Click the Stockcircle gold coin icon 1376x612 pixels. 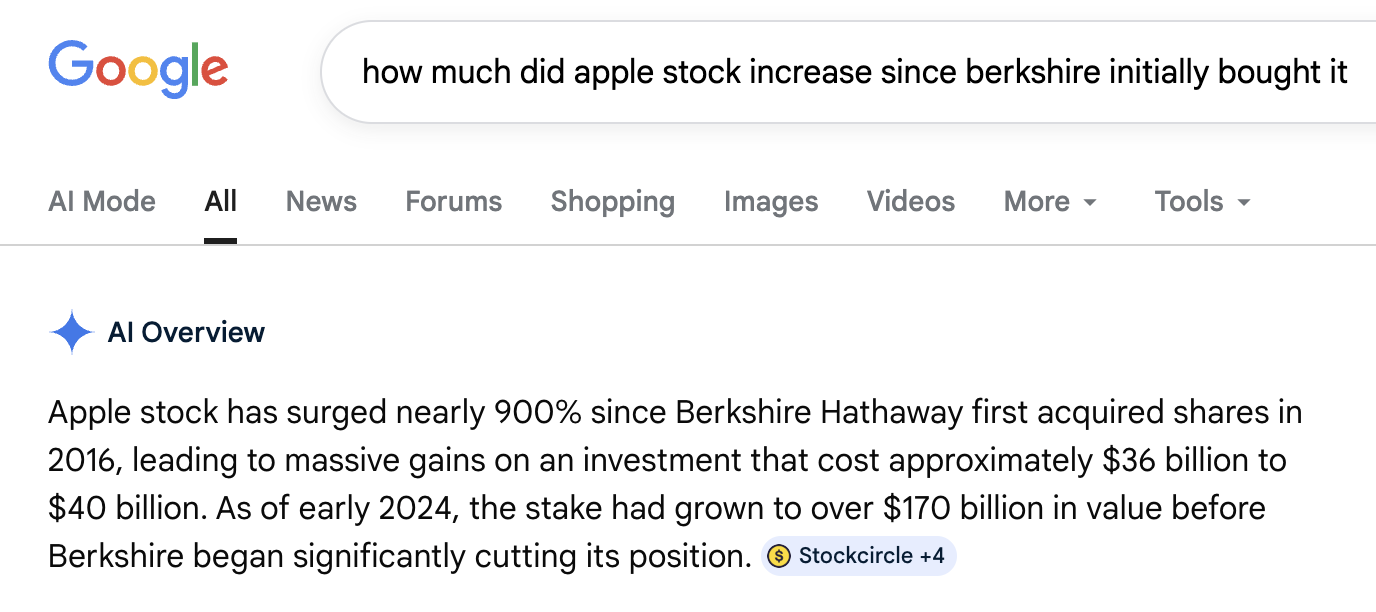tap(779, 556)
